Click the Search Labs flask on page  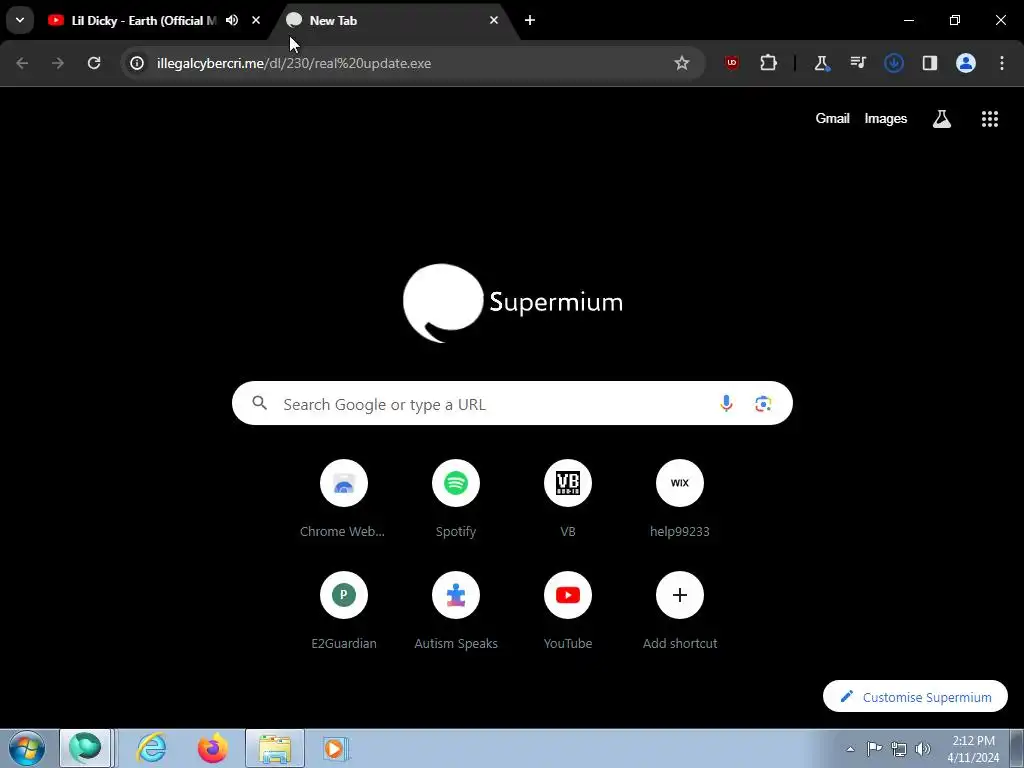[942, 119]
